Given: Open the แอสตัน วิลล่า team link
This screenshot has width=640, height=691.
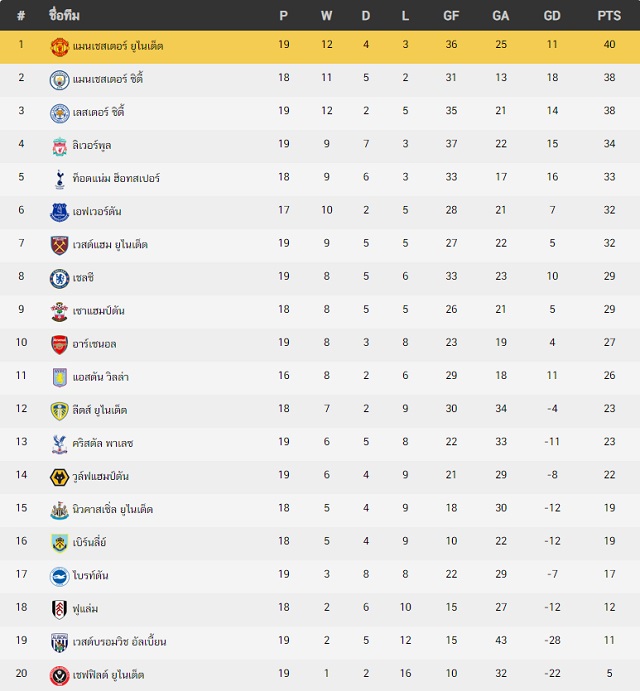Looking at the screenshot, I should (x=100, y=377).
